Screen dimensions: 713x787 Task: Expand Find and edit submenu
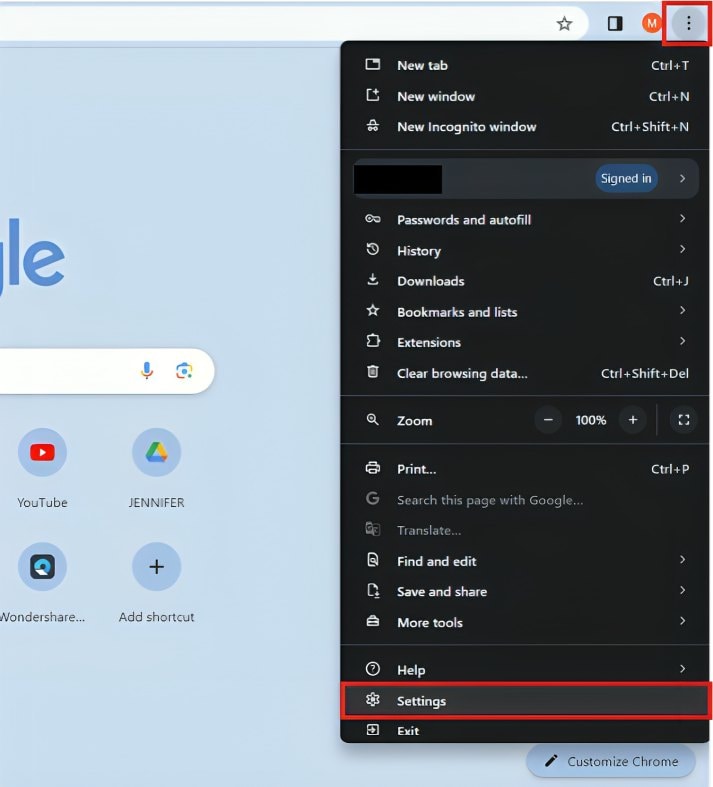point(682,559)
